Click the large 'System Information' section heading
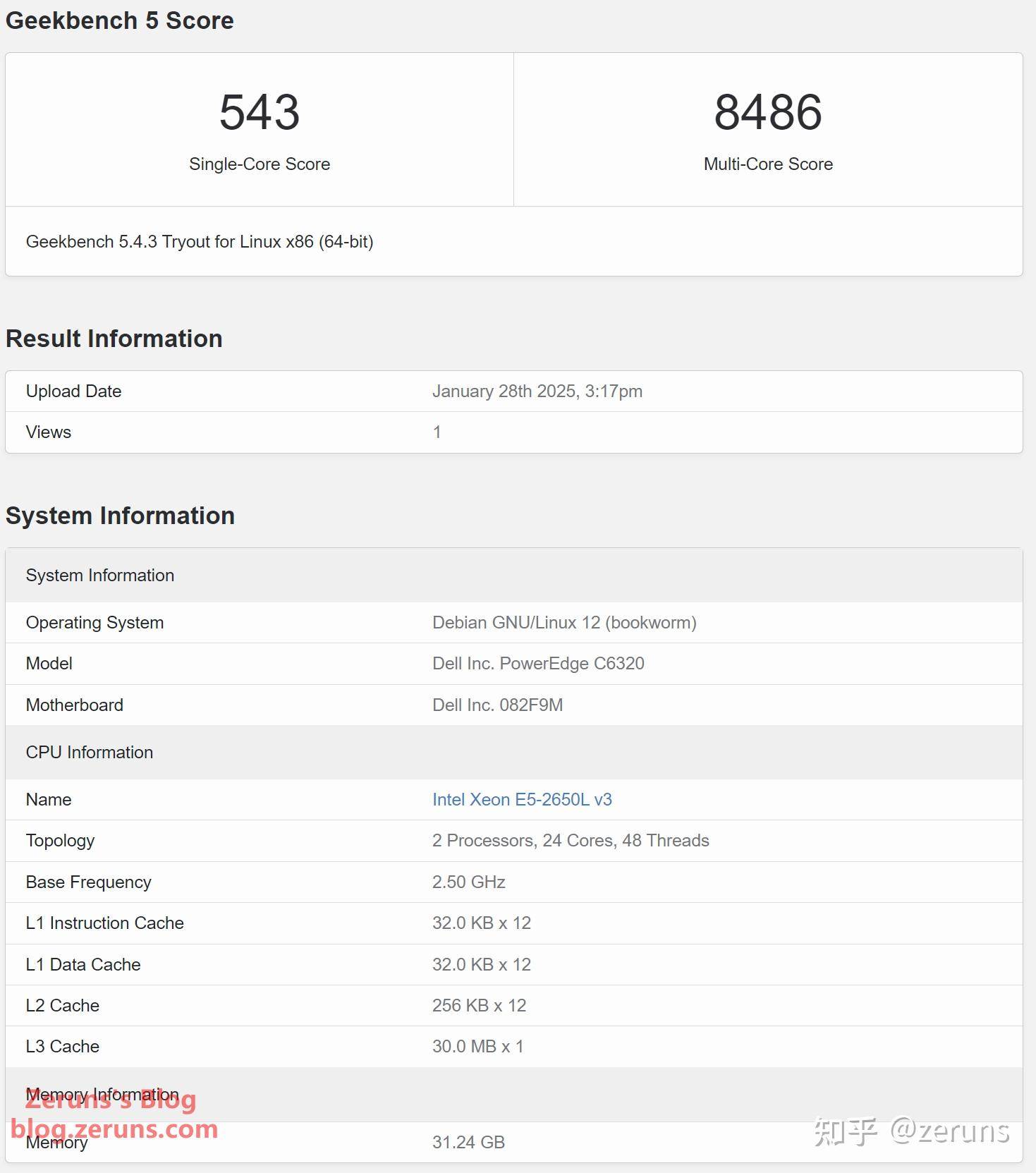Image resolution: width=1036 pixels, height=1173 pixels. coord(120,516)
